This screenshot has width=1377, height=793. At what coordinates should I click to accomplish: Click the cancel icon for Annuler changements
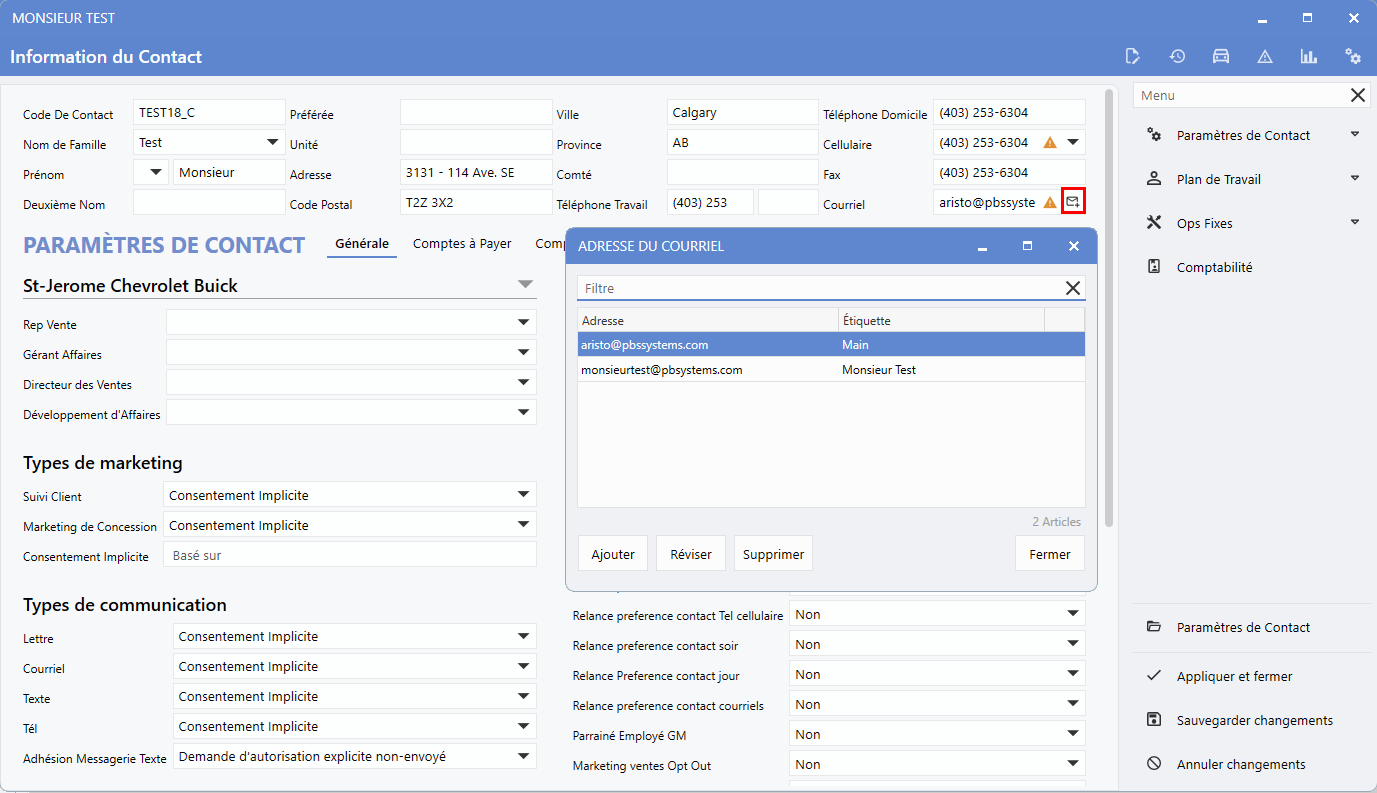(1154, 764)
